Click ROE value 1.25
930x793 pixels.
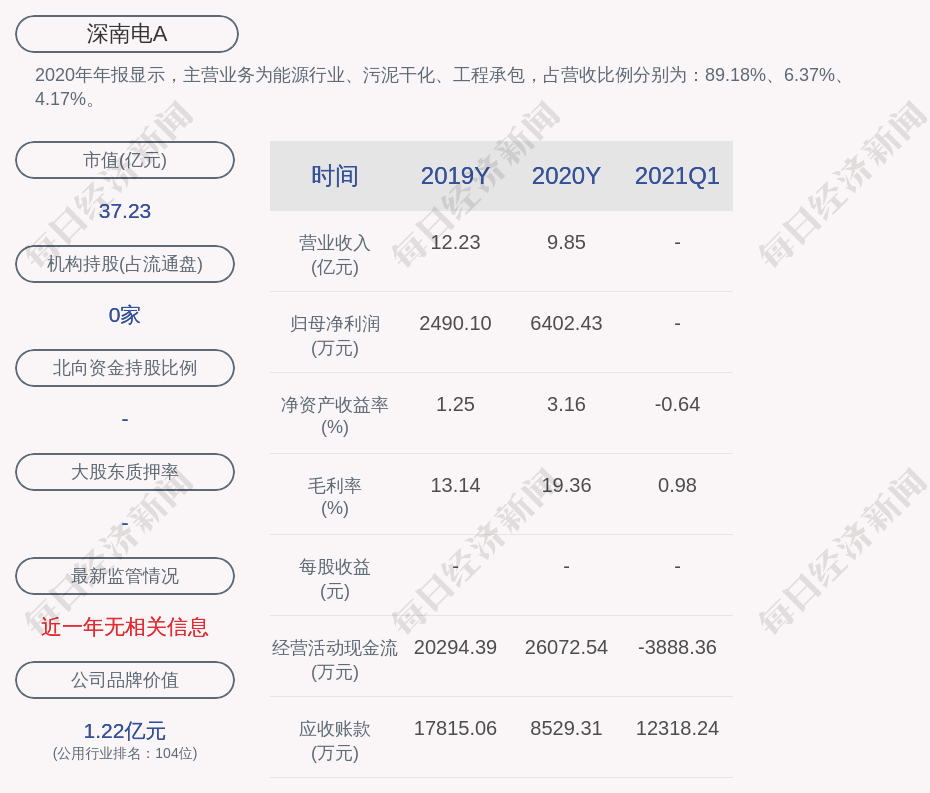coord(456,405)
